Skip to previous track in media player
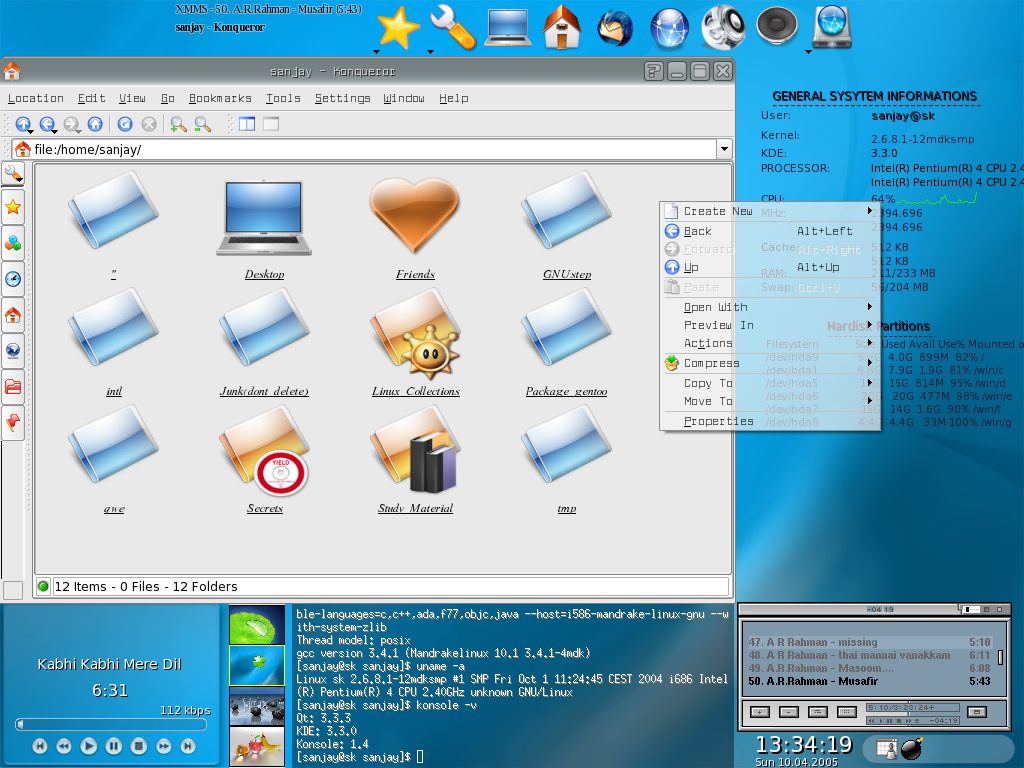Viewport: 1024px width, 768px height. pyautogui.click(x=40, y=746)
